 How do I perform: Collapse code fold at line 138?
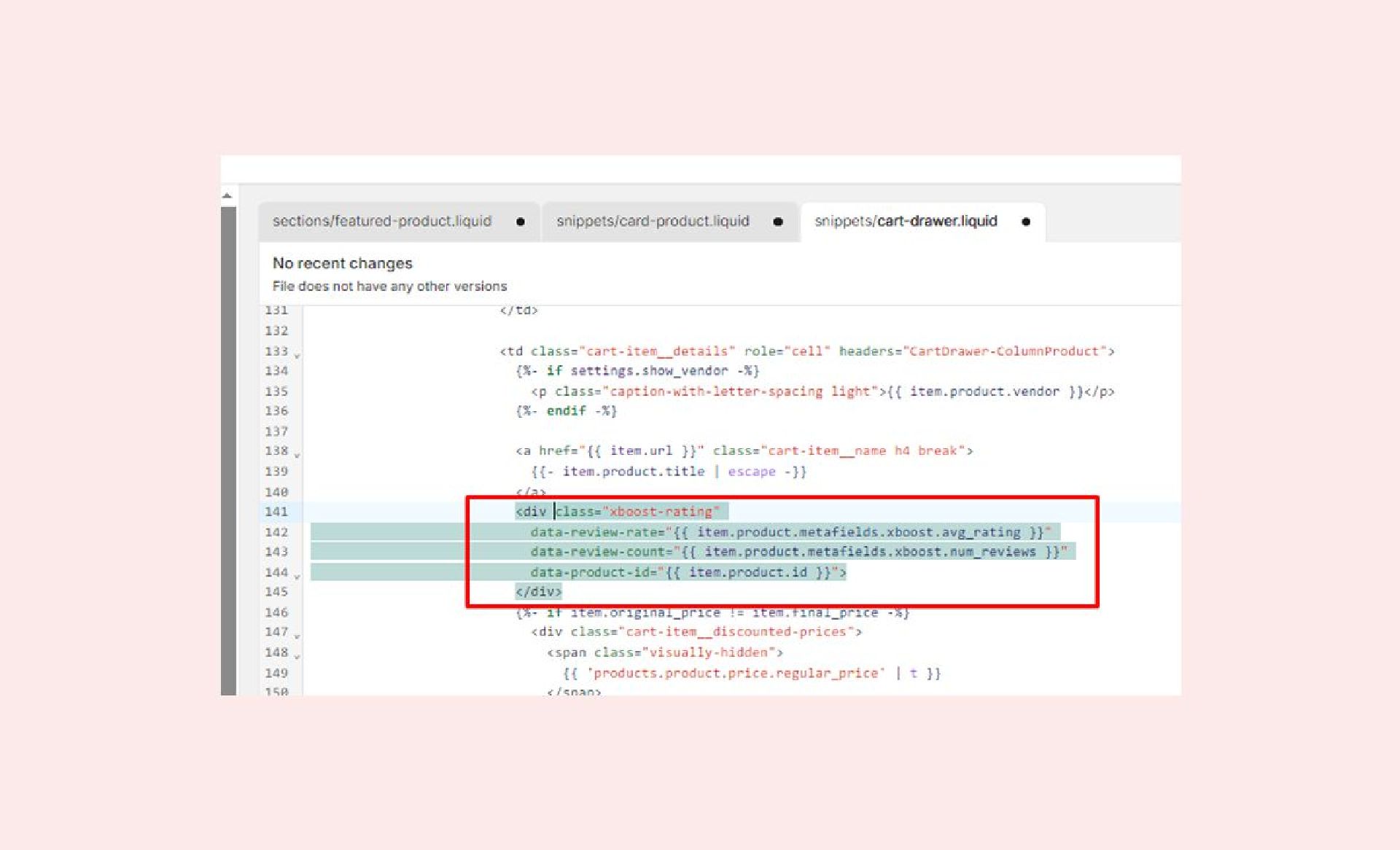297,455
